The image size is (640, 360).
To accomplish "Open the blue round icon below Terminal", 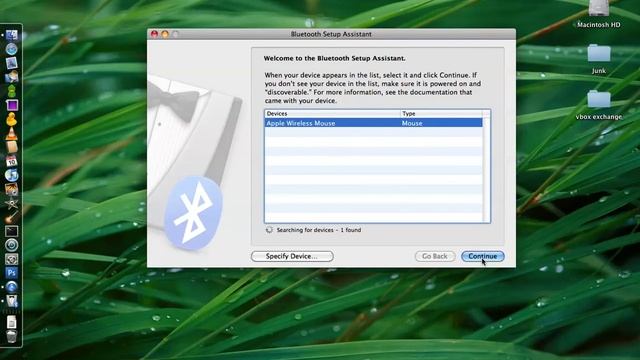I will point(11,245).
